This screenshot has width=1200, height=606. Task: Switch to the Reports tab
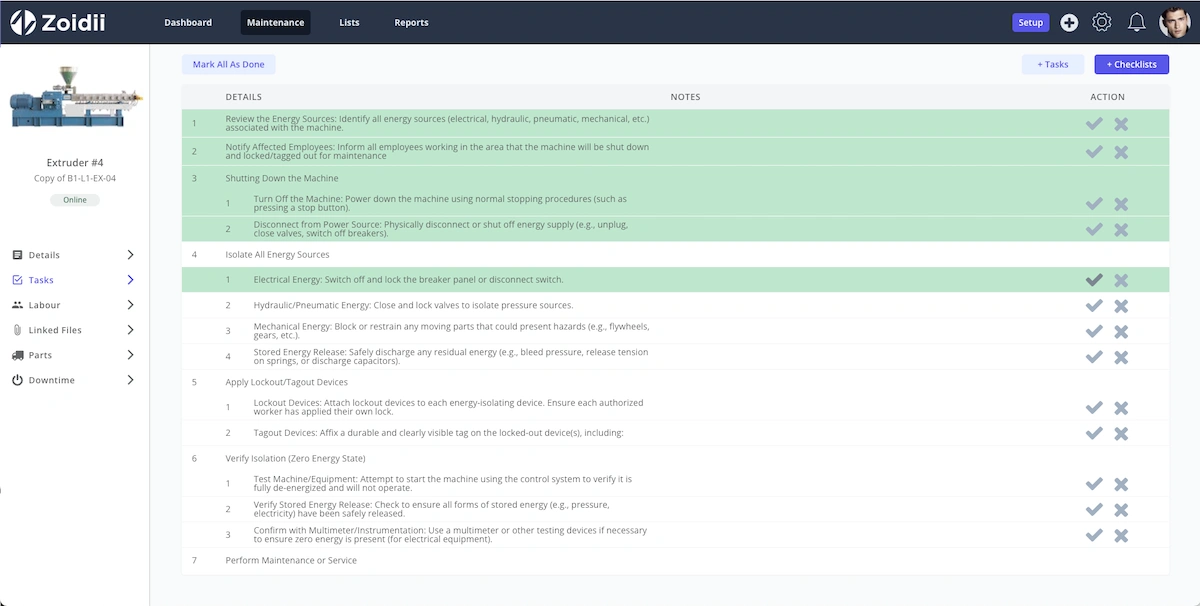411,22
